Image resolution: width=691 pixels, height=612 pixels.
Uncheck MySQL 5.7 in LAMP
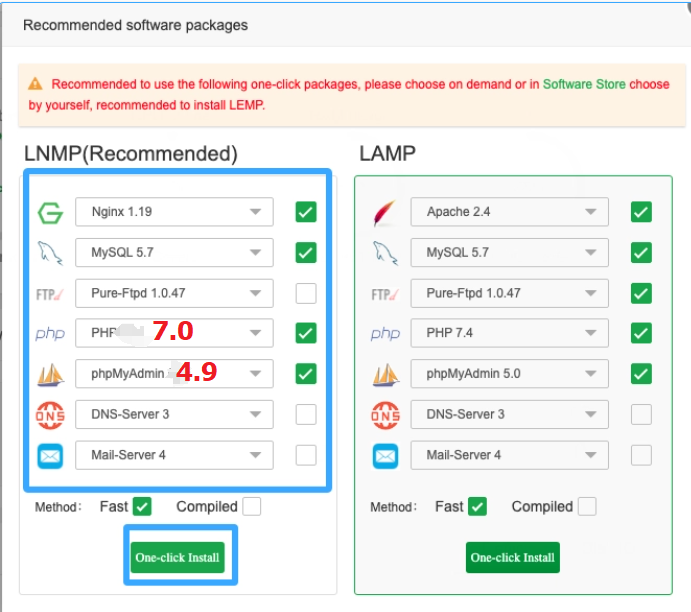tap(641, 252)
